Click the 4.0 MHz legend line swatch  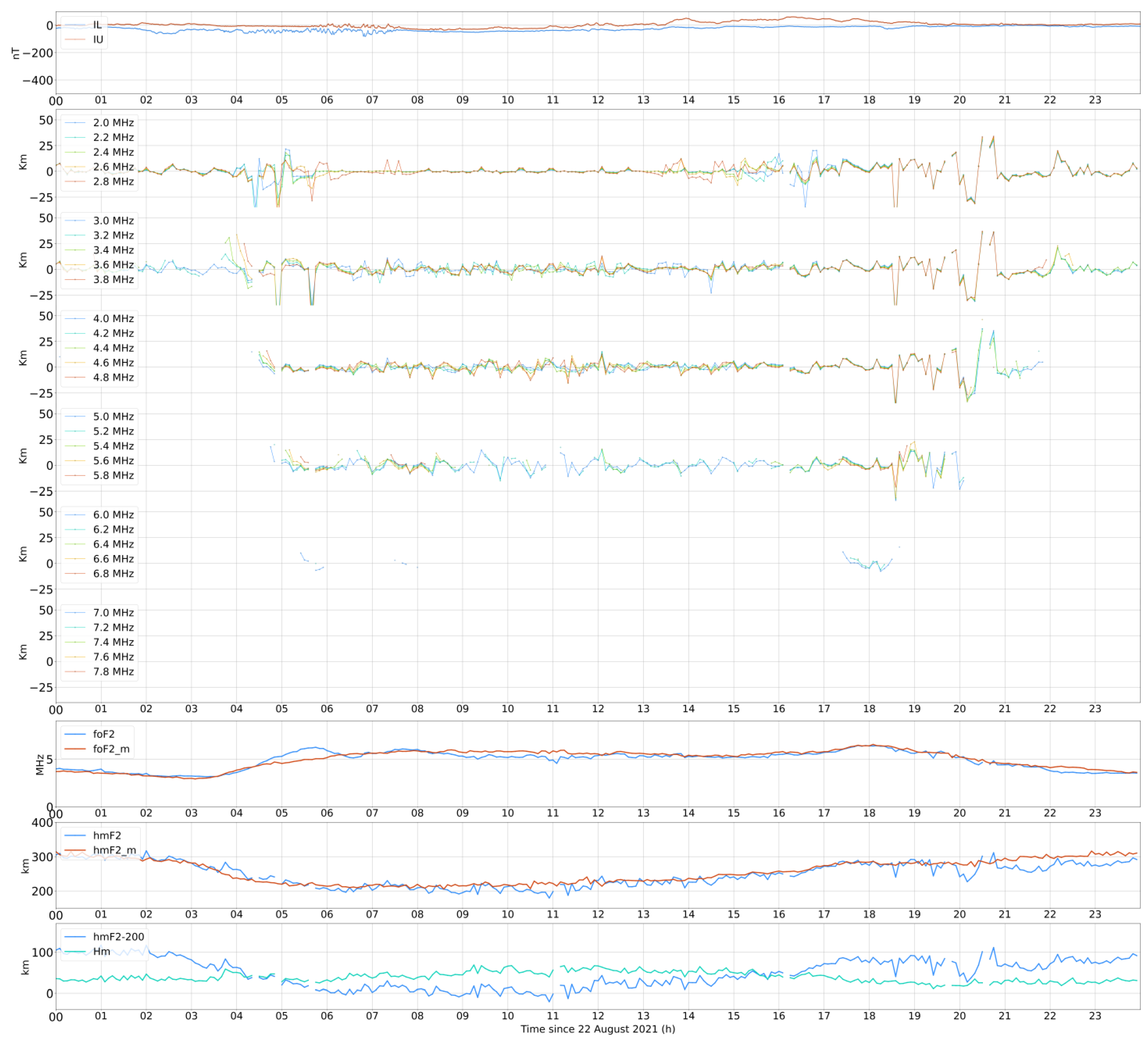(x=75, y=319)
